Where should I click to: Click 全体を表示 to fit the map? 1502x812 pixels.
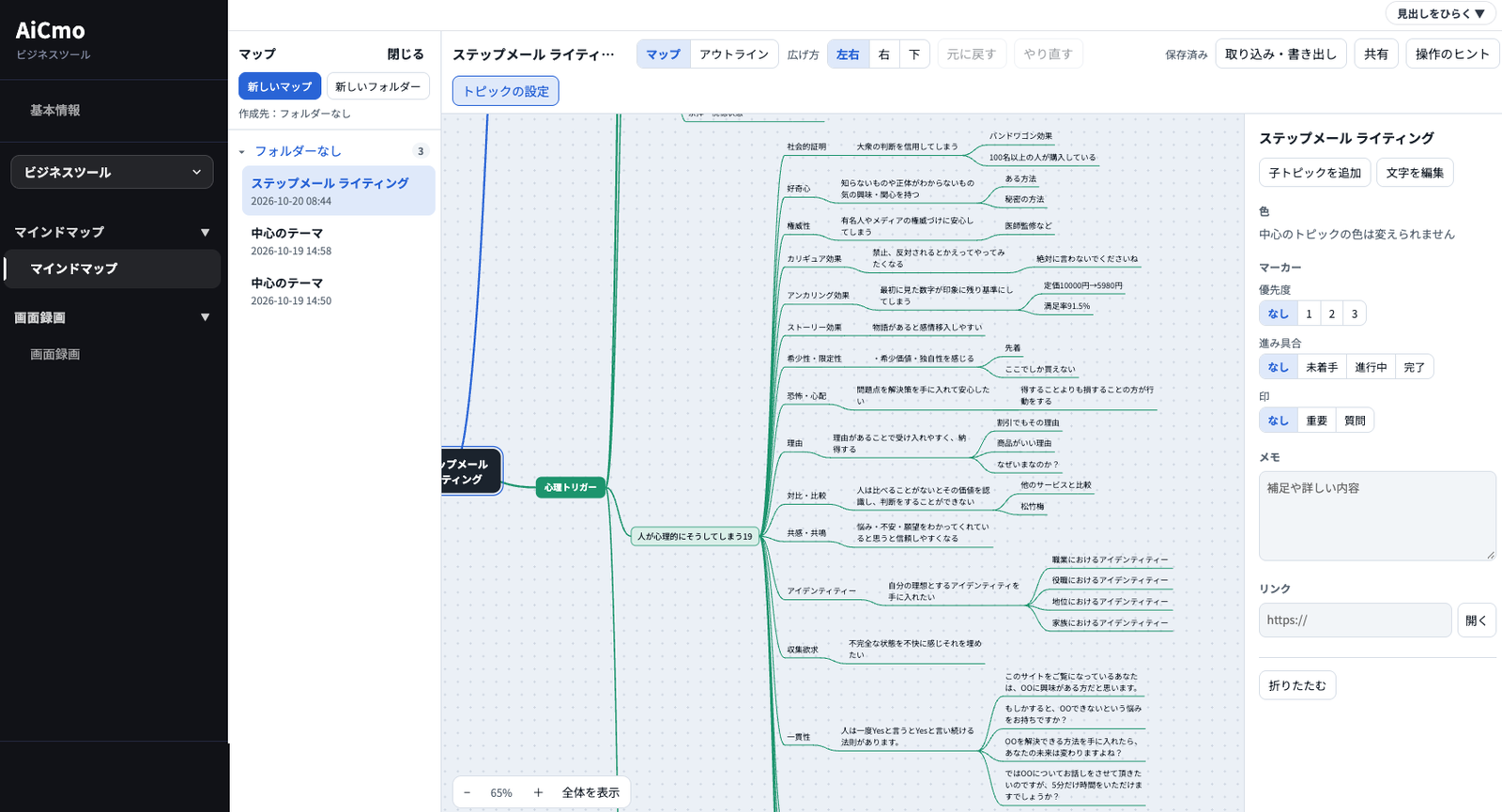pyautogui.click(x=590, y=792)
